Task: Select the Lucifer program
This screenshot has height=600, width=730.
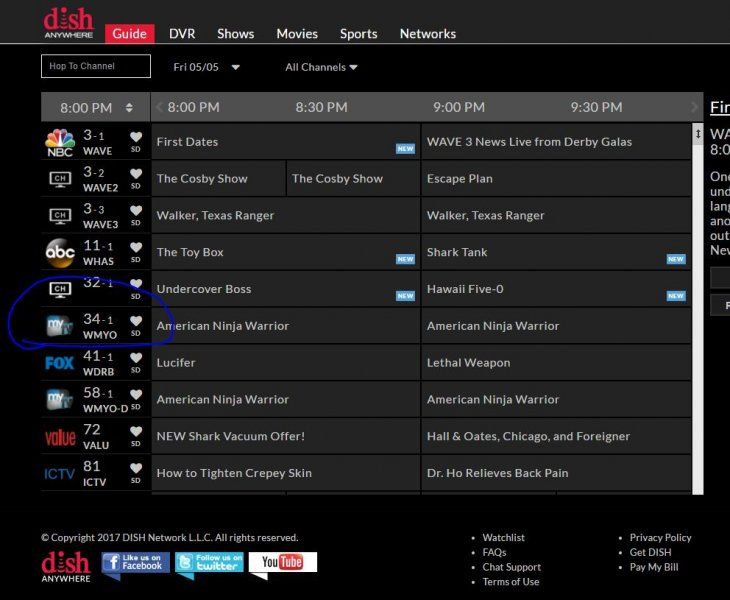Action: [286, 362]
